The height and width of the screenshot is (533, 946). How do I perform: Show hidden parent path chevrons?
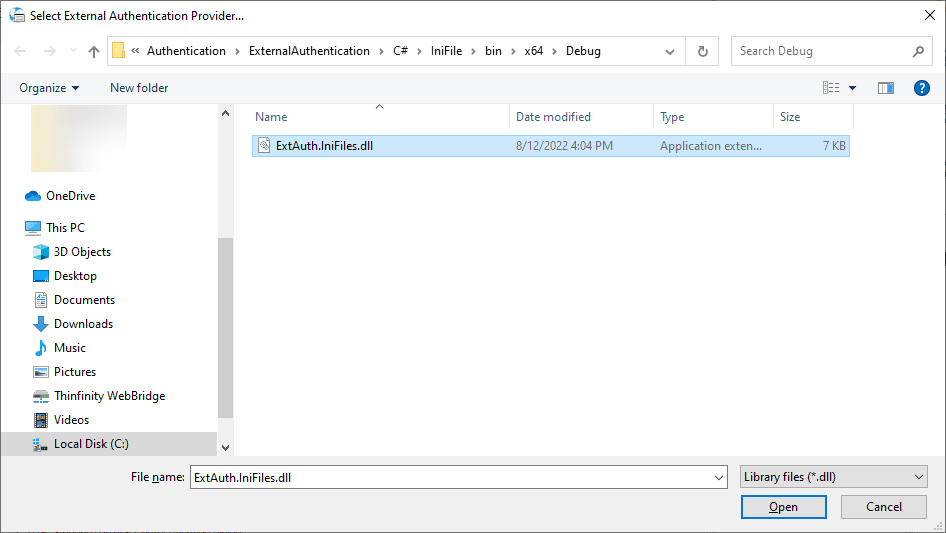[135, 51]
